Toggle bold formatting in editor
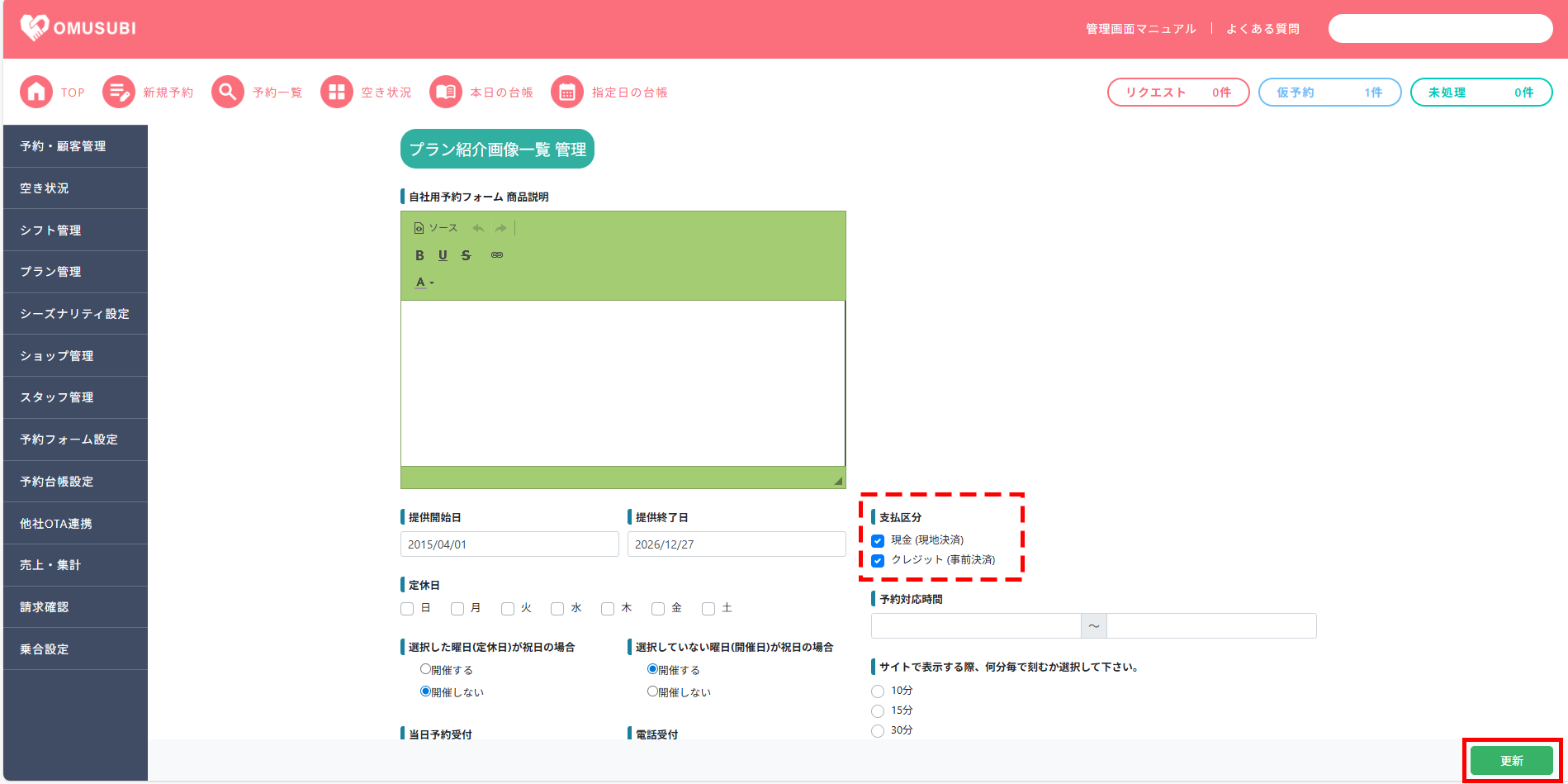The height and width of the screenshot is (784, 1568). point(419,255)
